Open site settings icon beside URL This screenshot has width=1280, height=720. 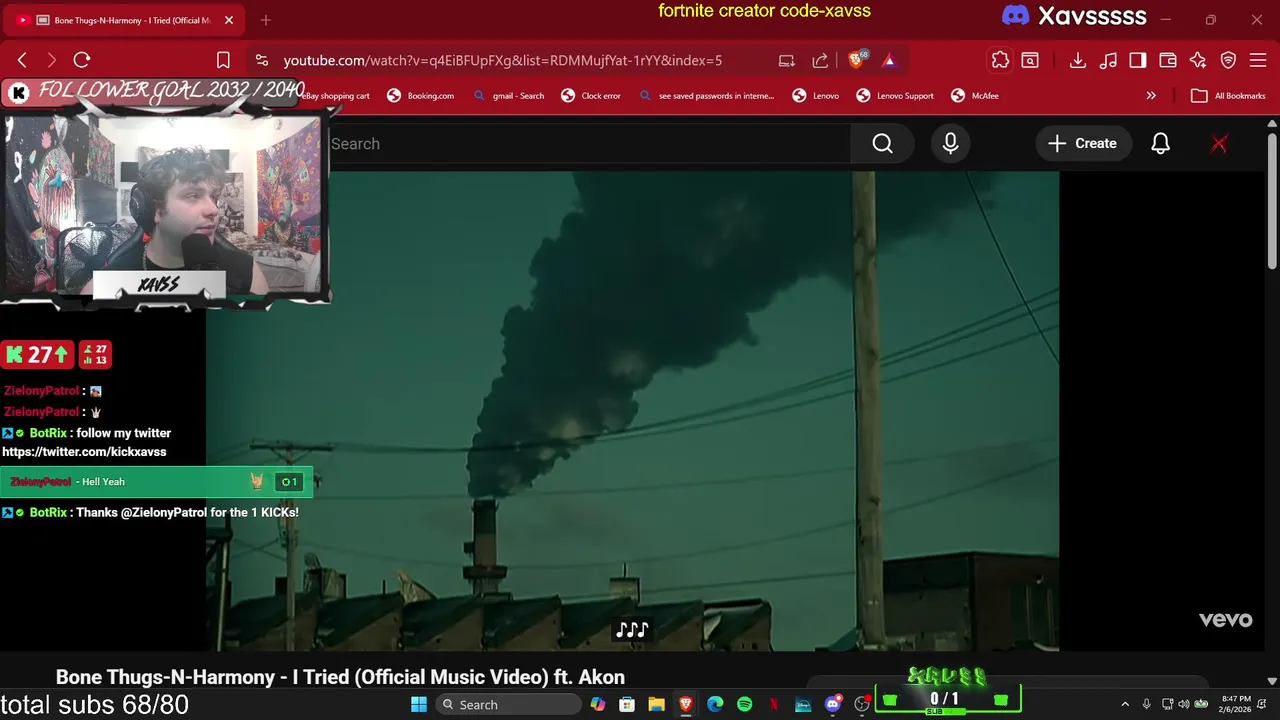click(262, 60)
